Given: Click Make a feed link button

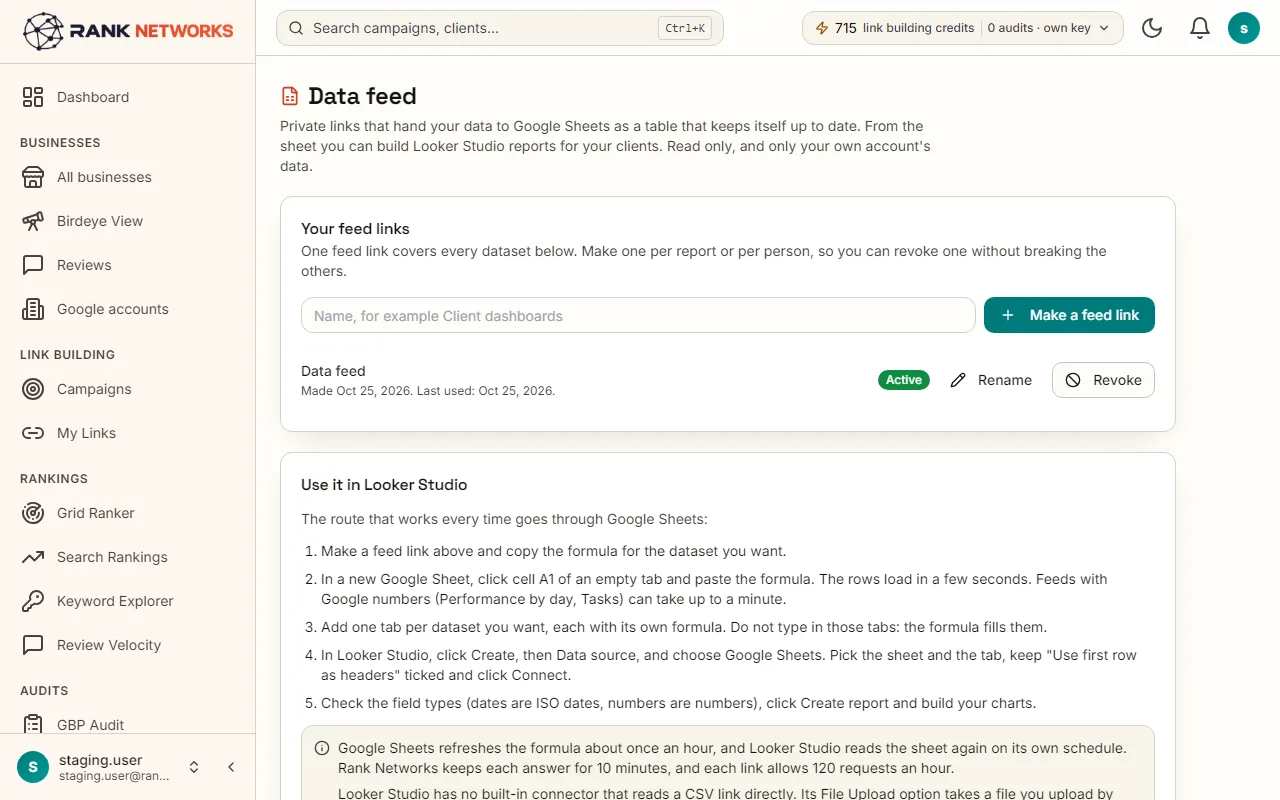Looking at the screenshot, I should 1069,315.
